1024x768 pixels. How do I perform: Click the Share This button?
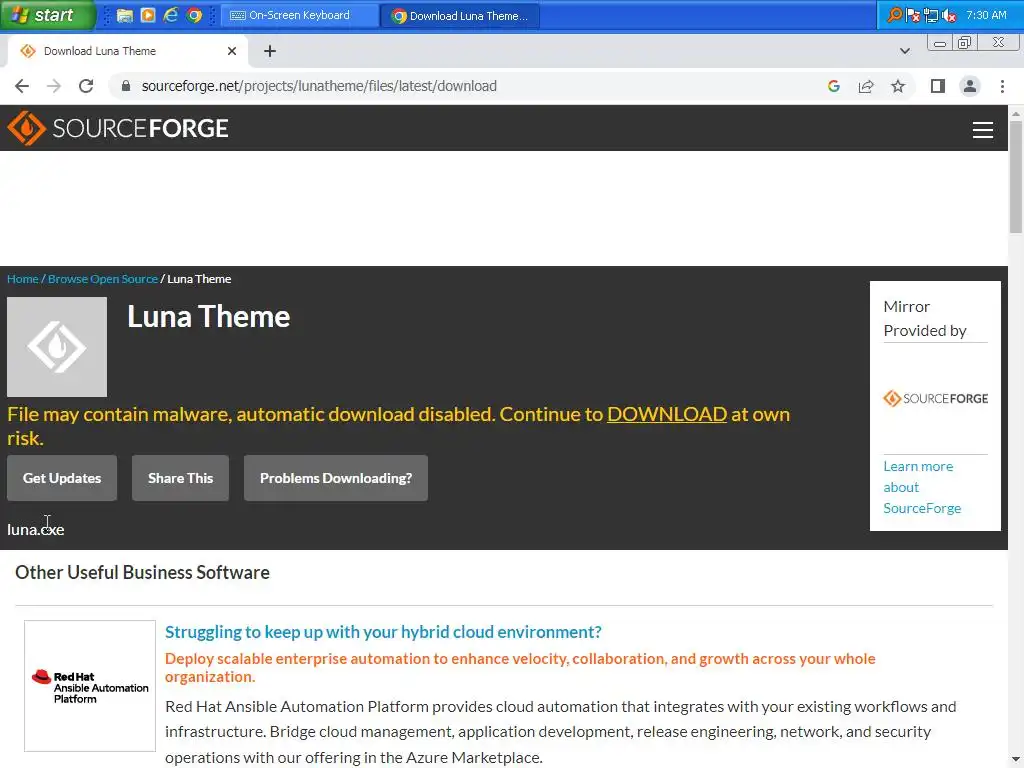click(x=180, y=478)
